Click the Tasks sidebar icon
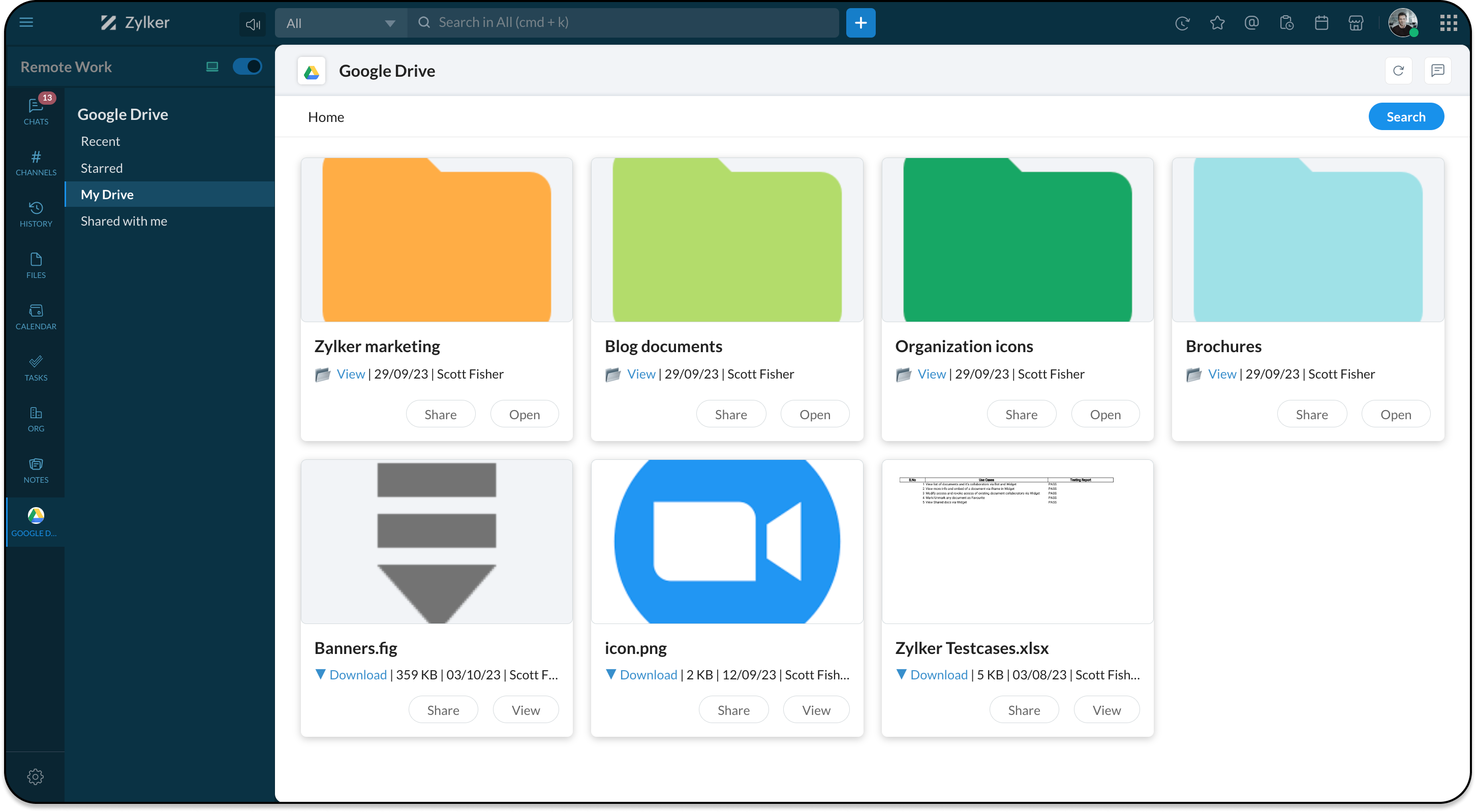 click(x=36, y=367)
